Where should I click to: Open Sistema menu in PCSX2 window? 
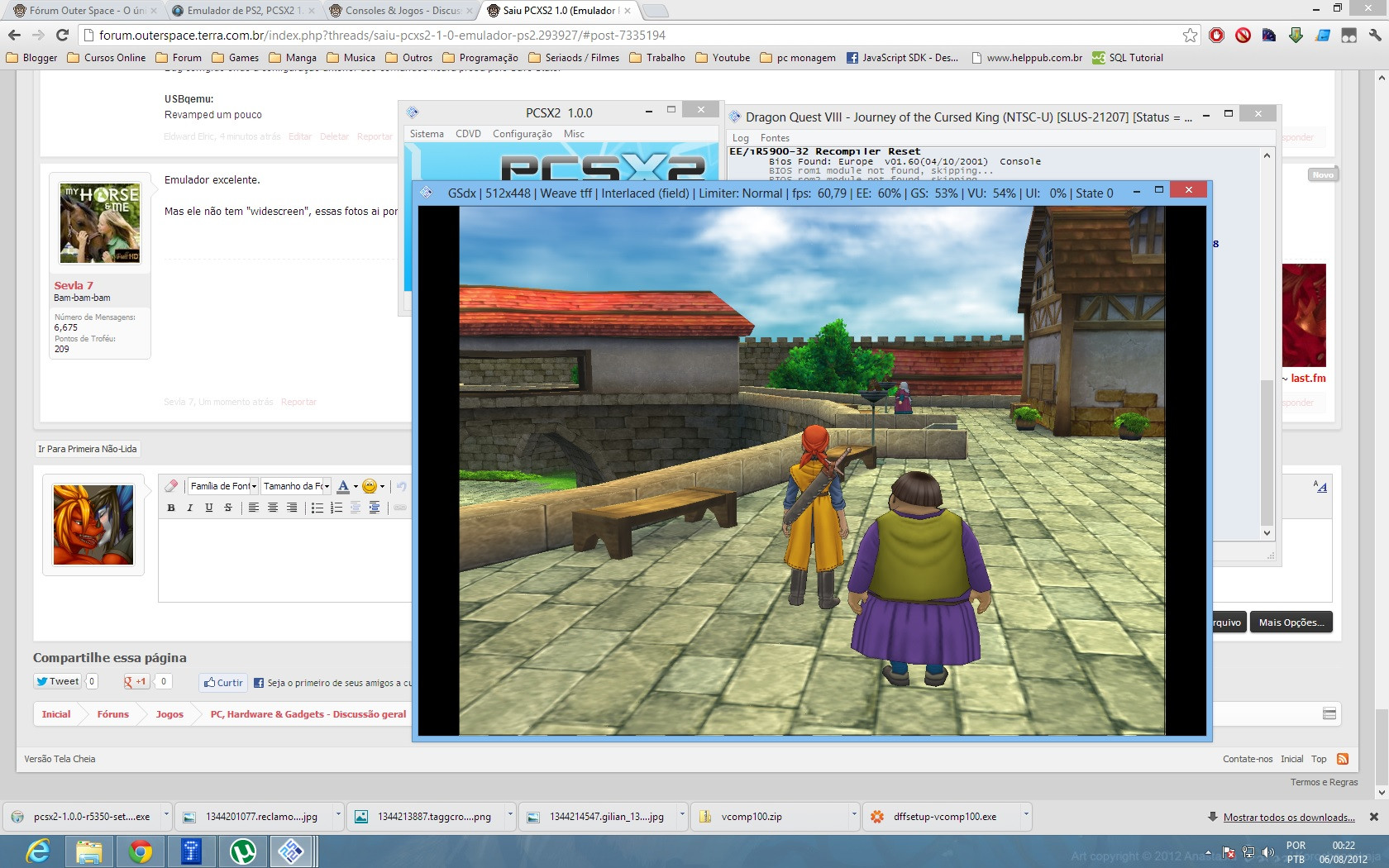point(427,134)
